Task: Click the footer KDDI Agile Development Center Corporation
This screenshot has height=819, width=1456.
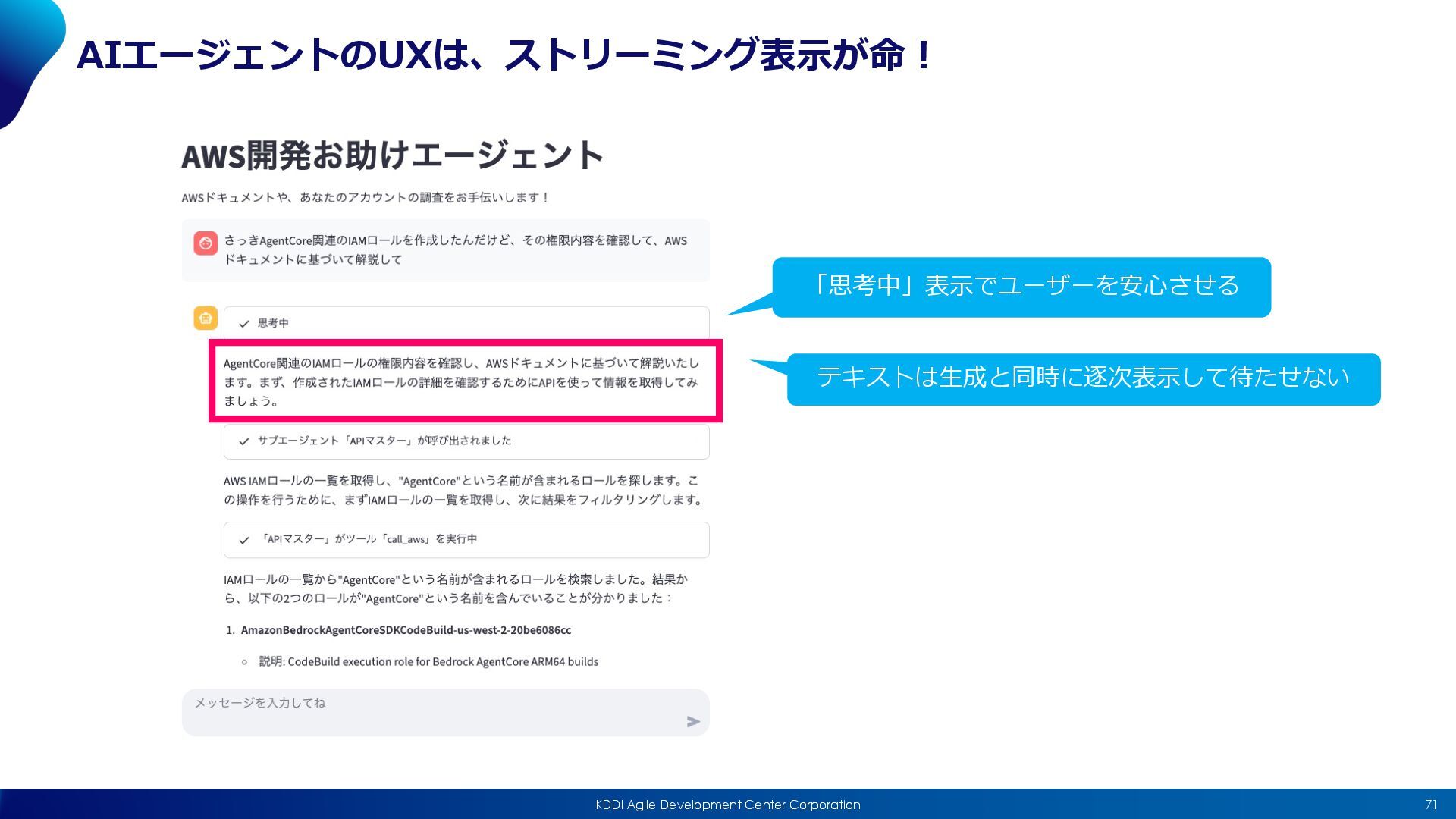Action: [x=728, y=805]
